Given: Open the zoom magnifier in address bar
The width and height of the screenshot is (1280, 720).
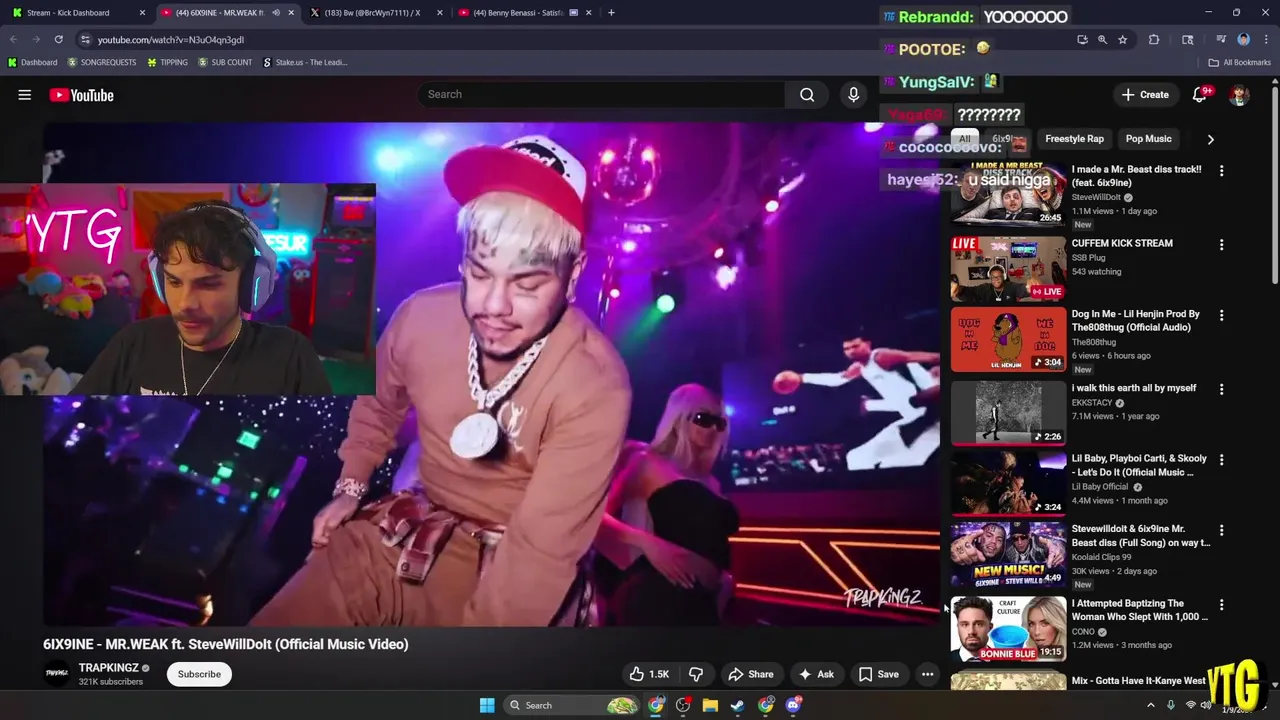Looking at the screenshot, I should (1102, 39).
